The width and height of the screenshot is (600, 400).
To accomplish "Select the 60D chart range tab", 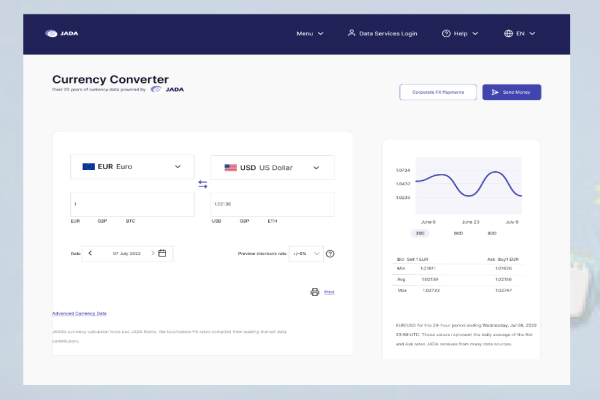I will (x=458, y=233).
